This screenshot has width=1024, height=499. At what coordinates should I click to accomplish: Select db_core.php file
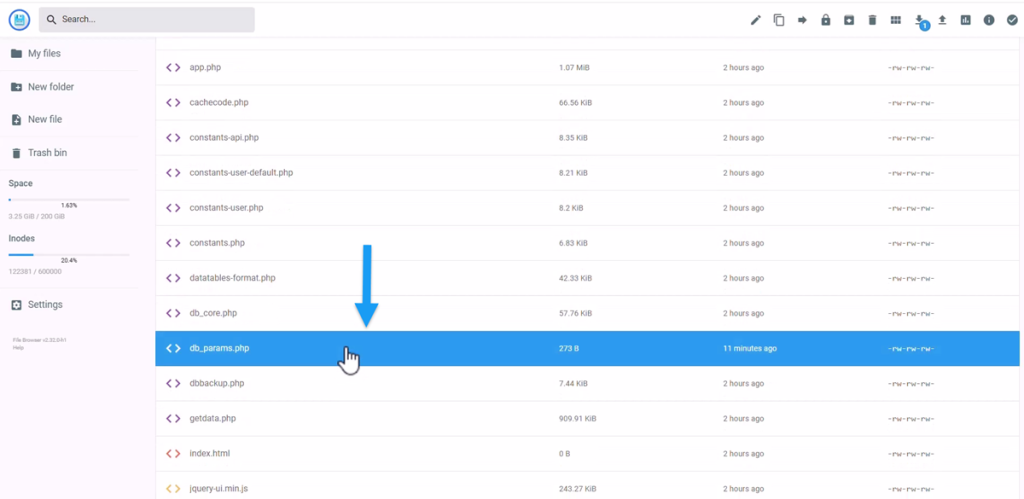click(x=588, y=314)
